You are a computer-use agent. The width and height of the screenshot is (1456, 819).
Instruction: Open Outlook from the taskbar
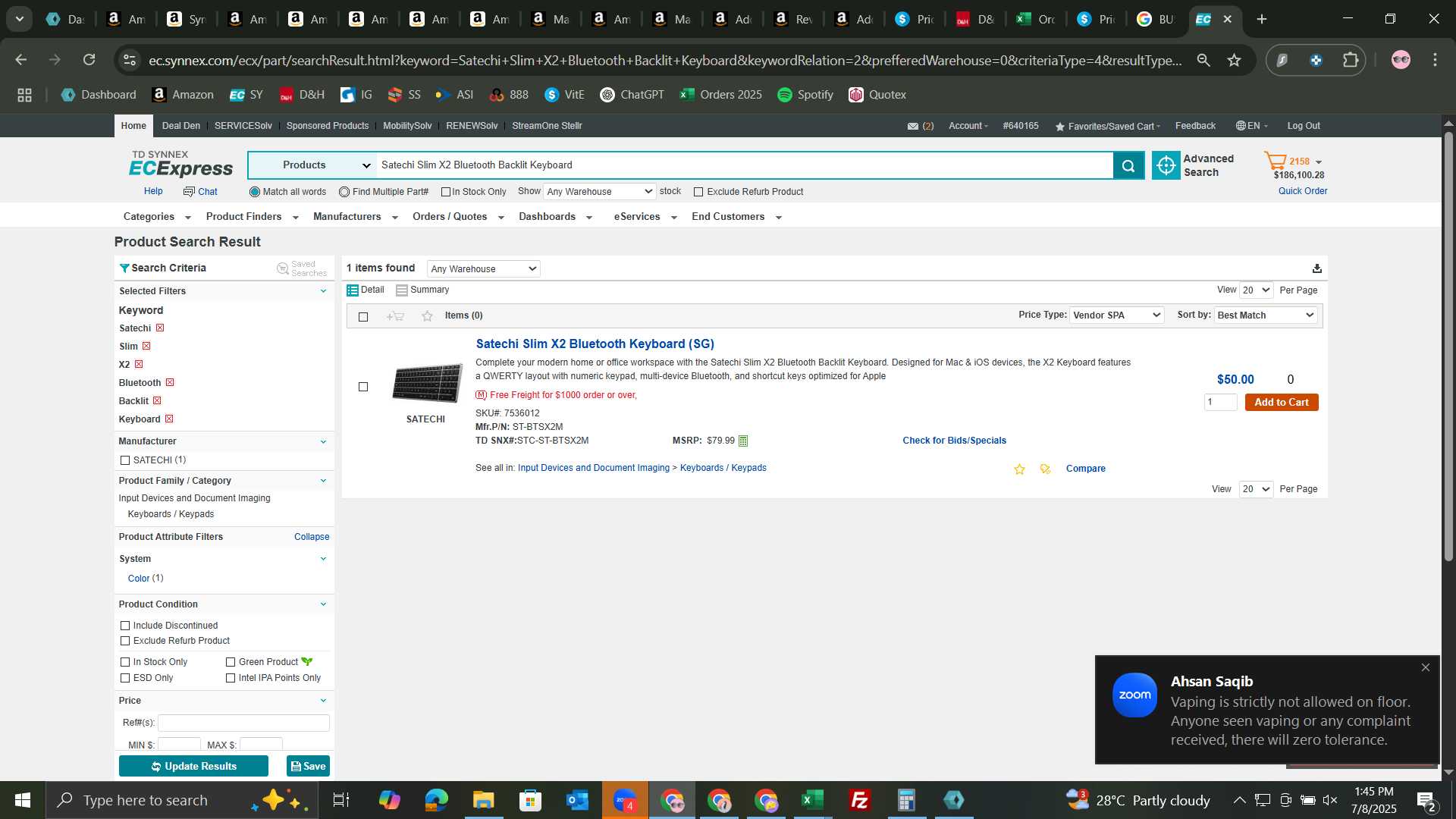578,800
